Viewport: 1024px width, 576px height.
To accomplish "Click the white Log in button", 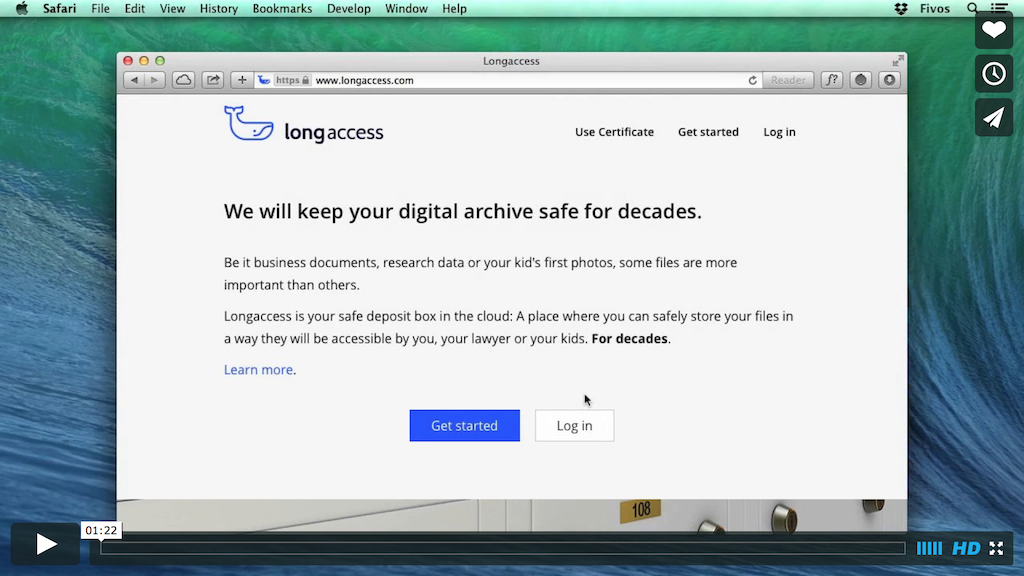I will (574, 426).
